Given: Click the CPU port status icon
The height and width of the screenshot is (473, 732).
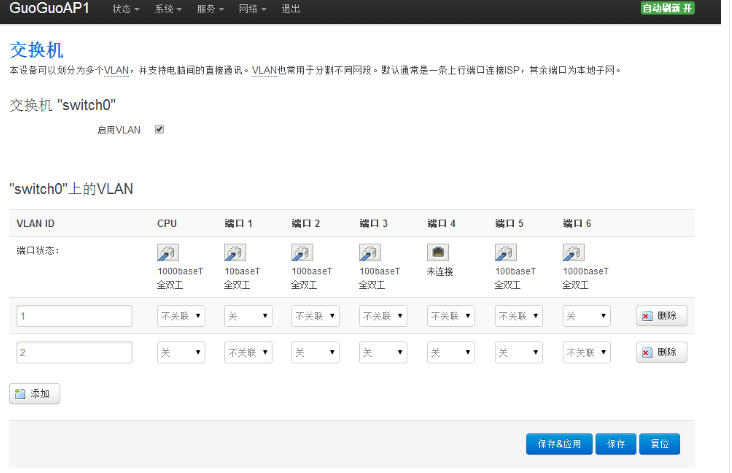Looking at the screenshot, I should [x=168, y=253].
